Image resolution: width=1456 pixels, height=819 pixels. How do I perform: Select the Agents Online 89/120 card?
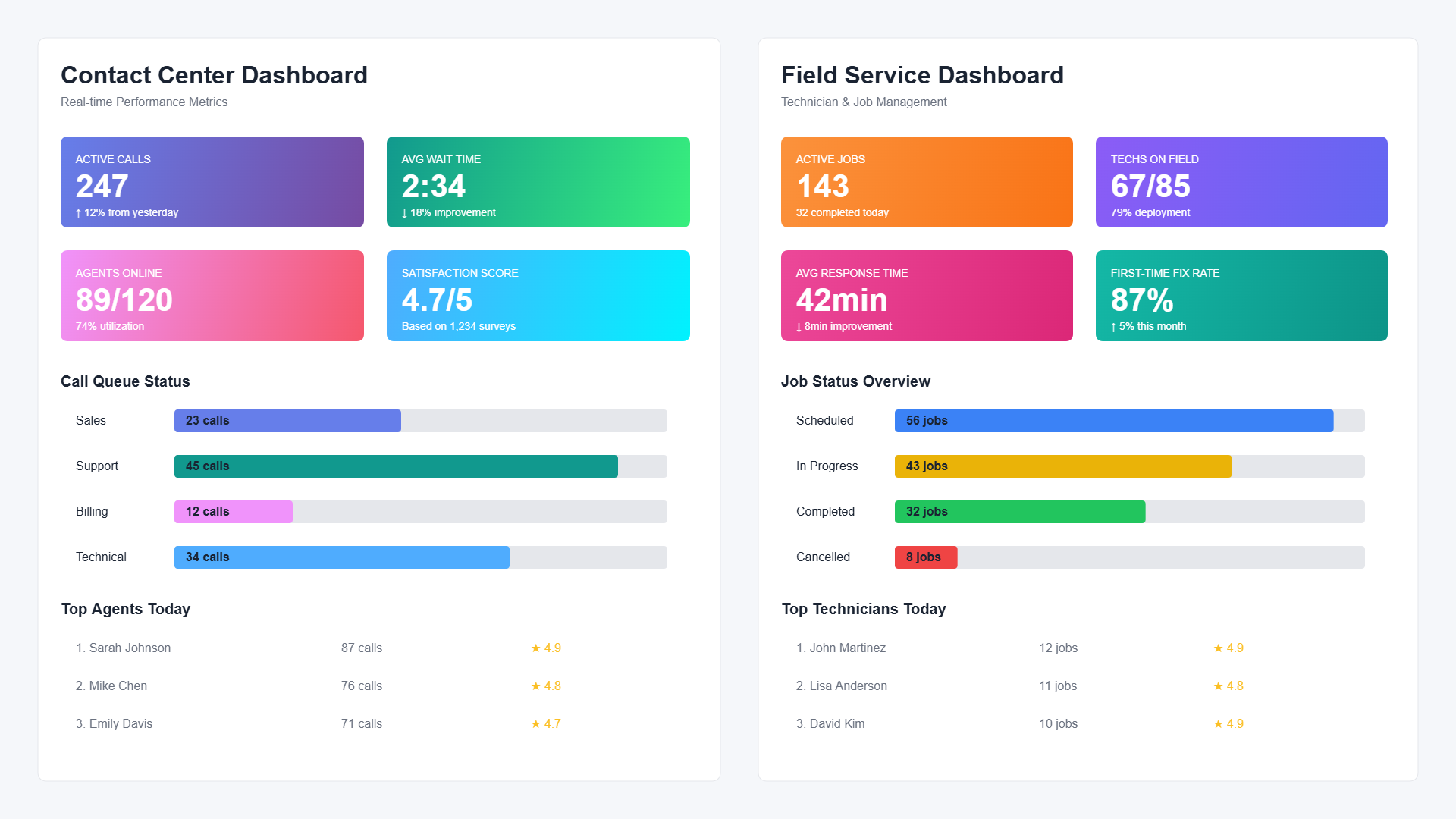[212, 296]
